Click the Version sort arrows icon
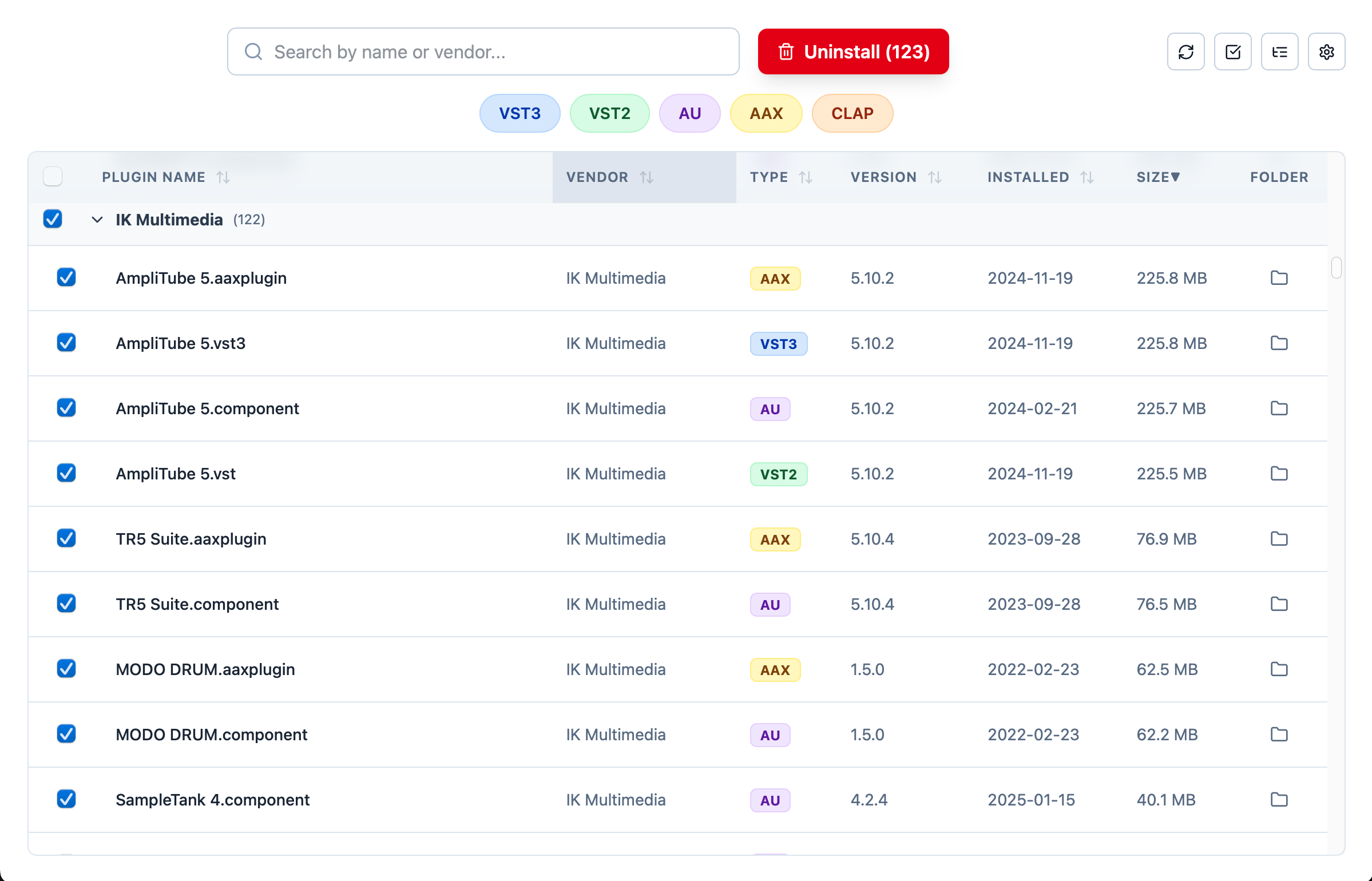1372x881 pixels. [935, 177]
